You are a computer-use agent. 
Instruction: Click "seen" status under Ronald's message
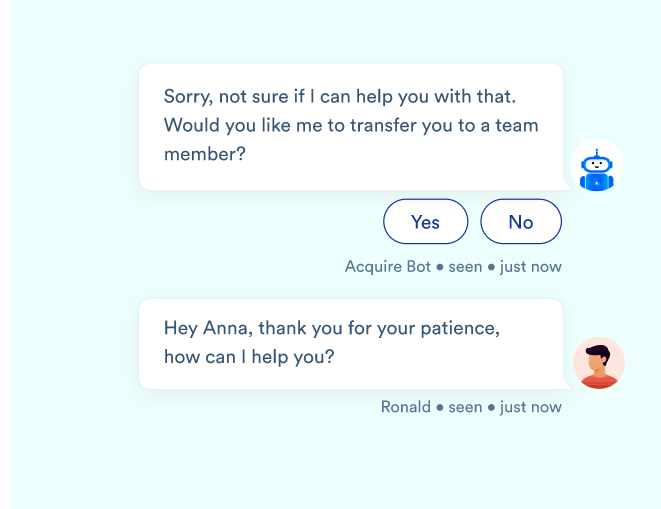point(465,407)
